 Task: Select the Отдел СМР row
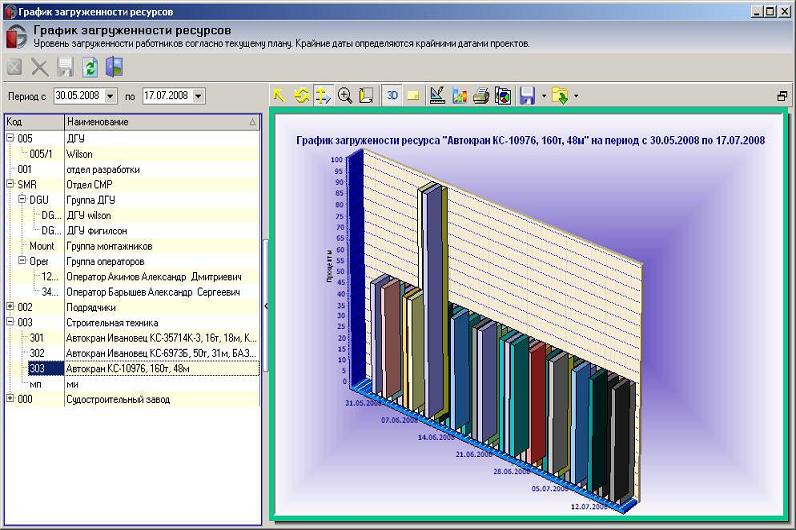pos(132,184)
